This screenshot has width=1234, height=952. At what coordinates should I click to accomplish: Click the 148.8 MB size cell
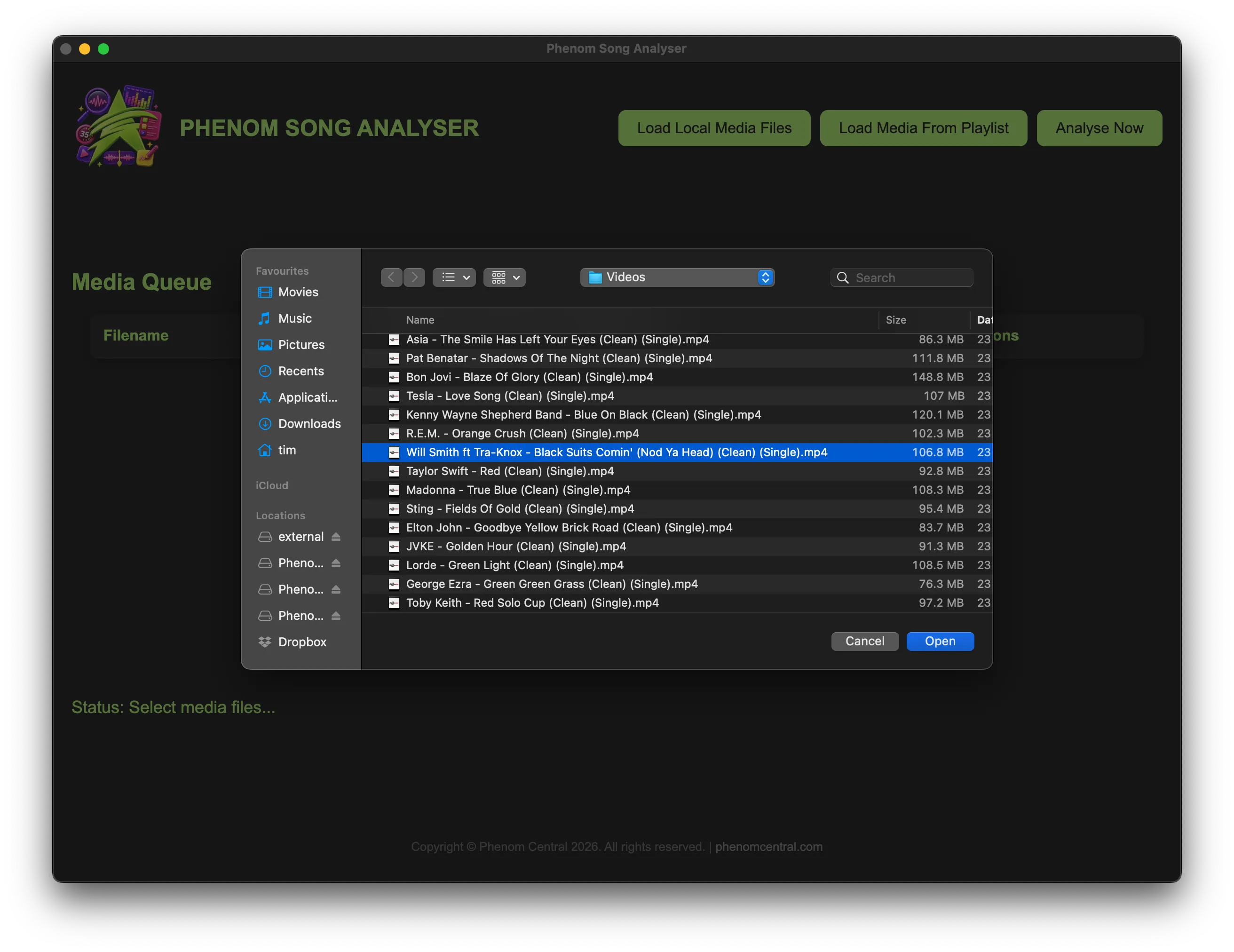[x=937, y=377]
